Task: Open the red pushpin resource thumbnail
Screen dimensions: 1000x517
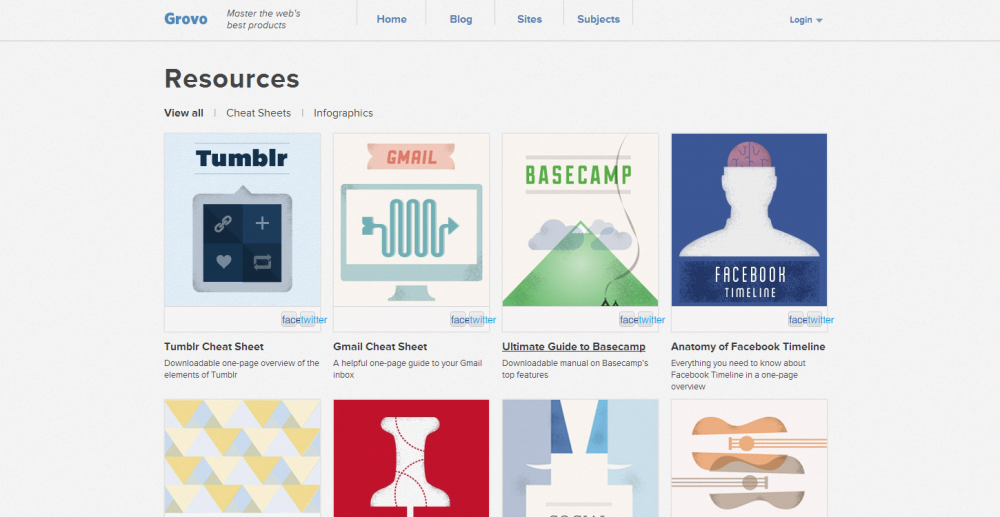Action: [411, 457]
